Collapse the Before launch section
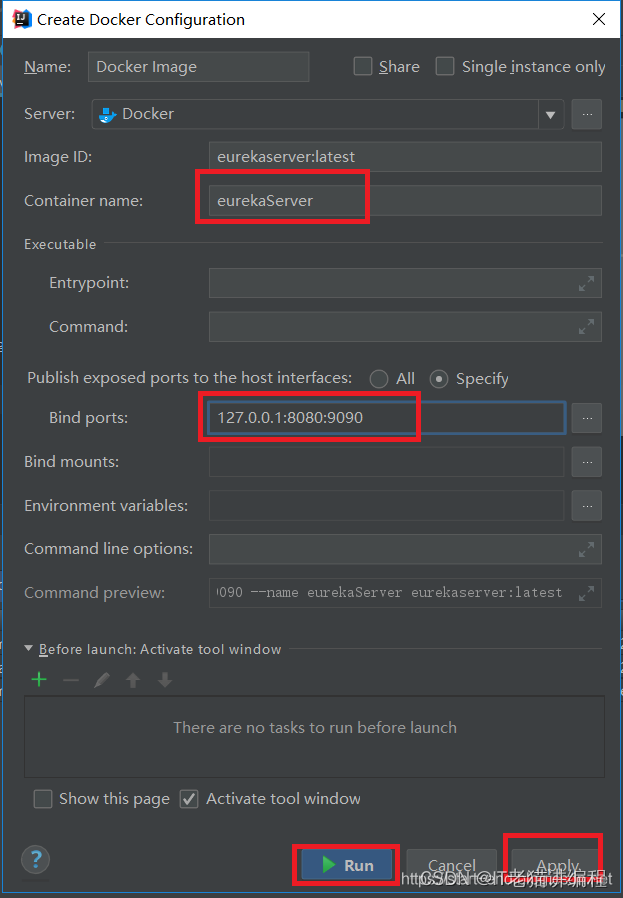Screen dimensions: 623x898 29,649
